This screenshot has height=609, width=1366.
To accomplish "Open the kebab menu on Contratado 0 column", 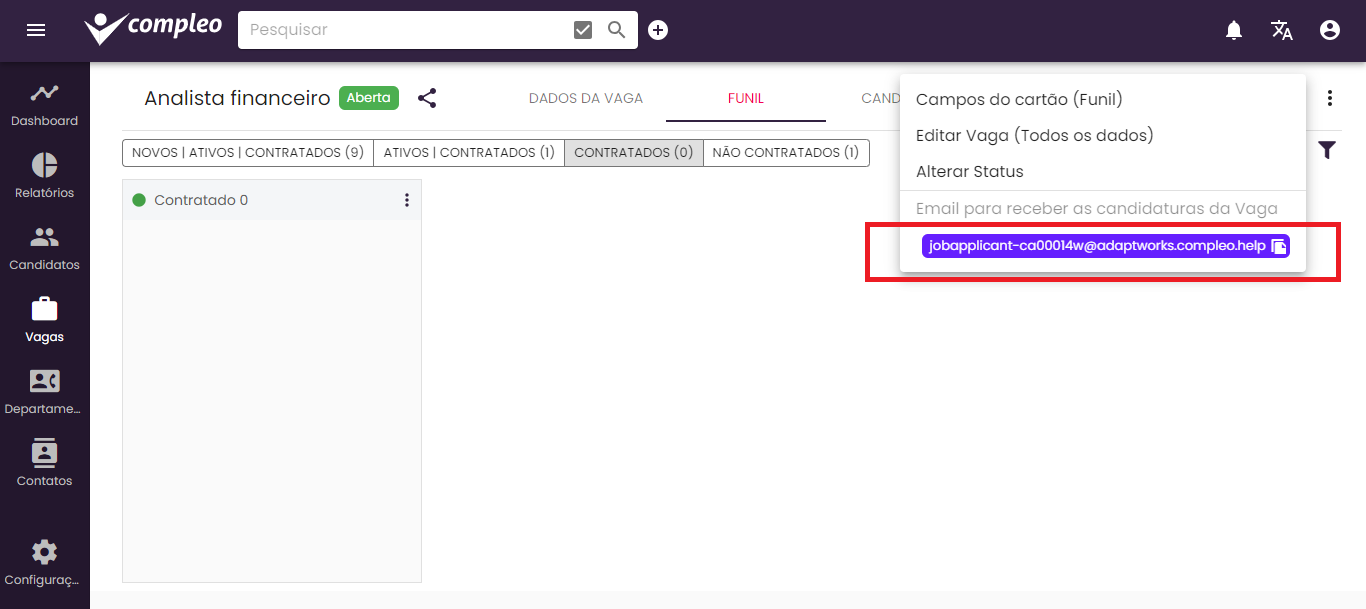I will point(407,200).
